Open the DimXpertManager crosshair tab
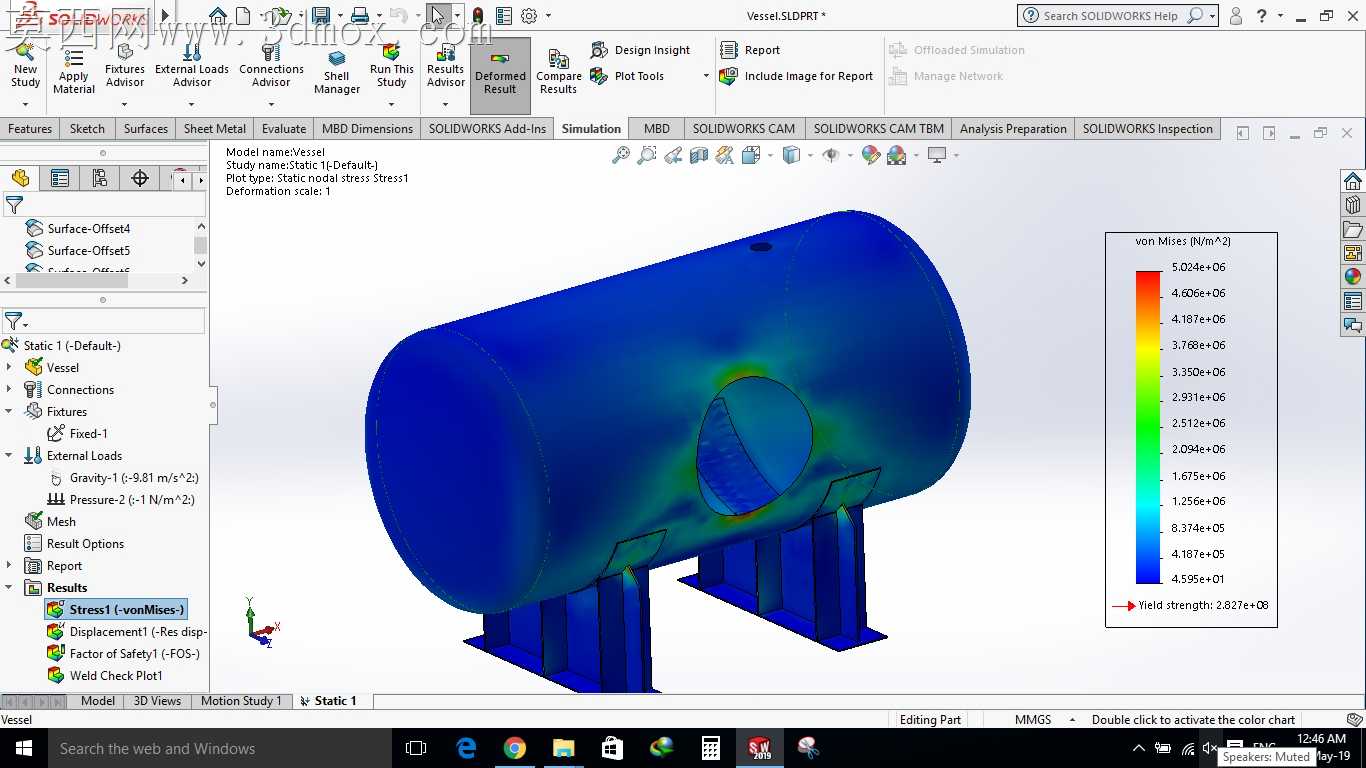1366x768 pixels. [x=140, y=178]
